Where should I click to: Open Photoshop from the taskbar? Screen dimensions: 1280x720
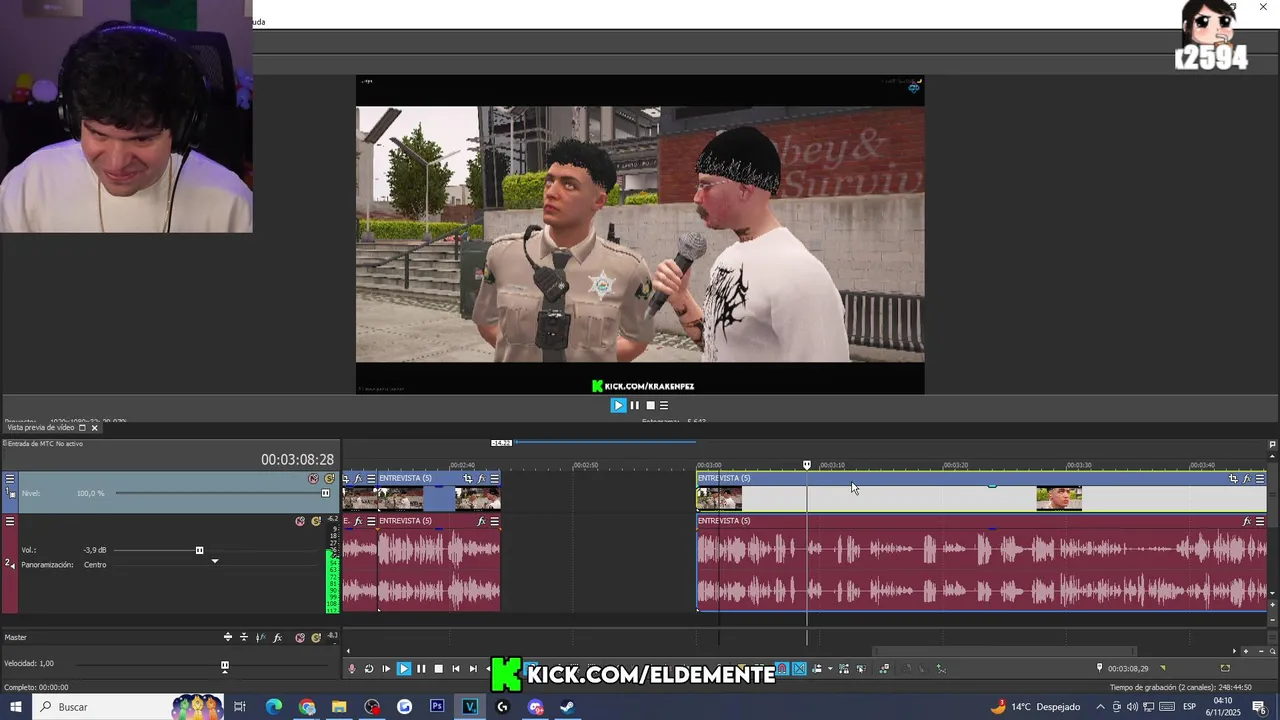click(x=437, y=707)
